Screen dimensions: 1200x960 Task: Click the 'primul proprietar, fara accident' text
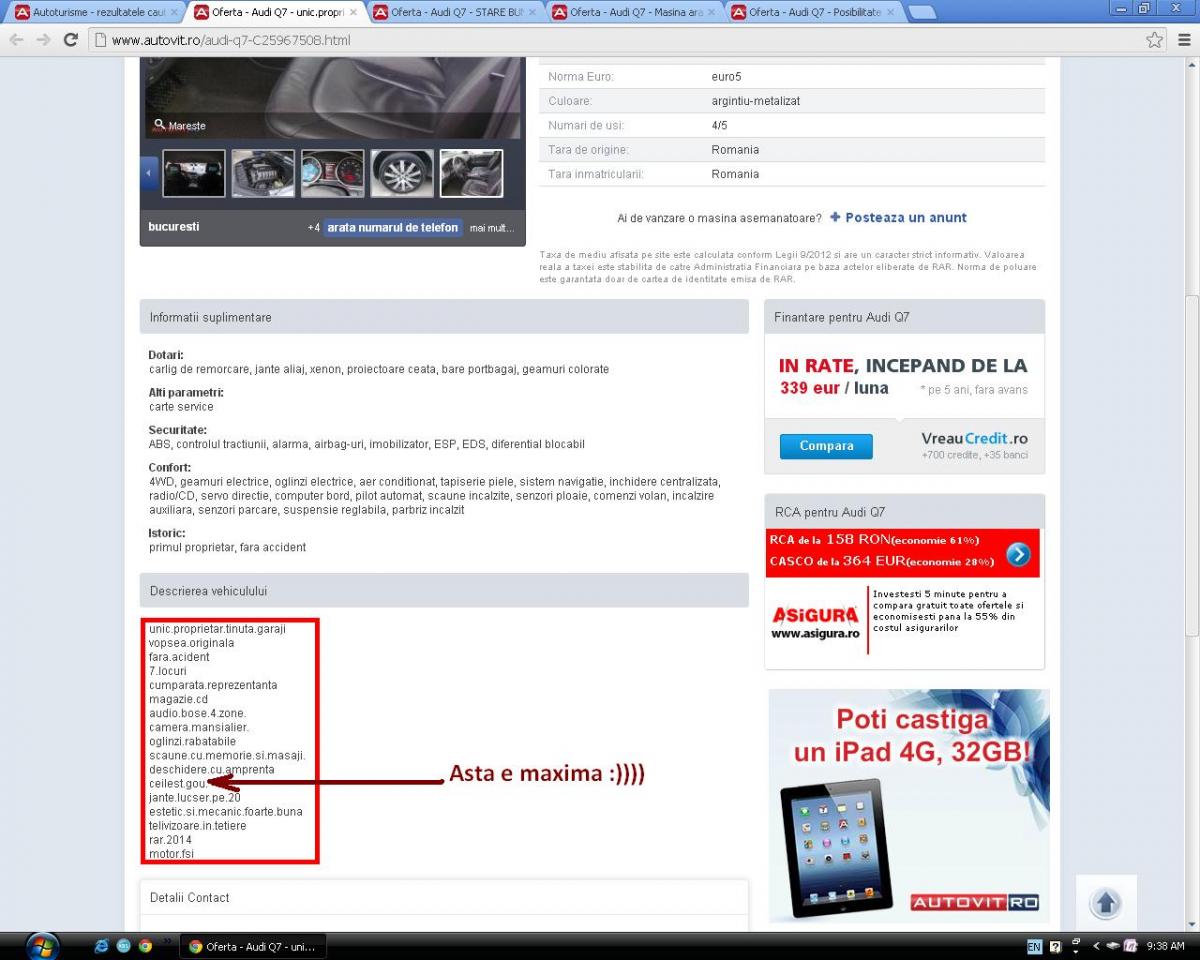[x=228, y=547]
